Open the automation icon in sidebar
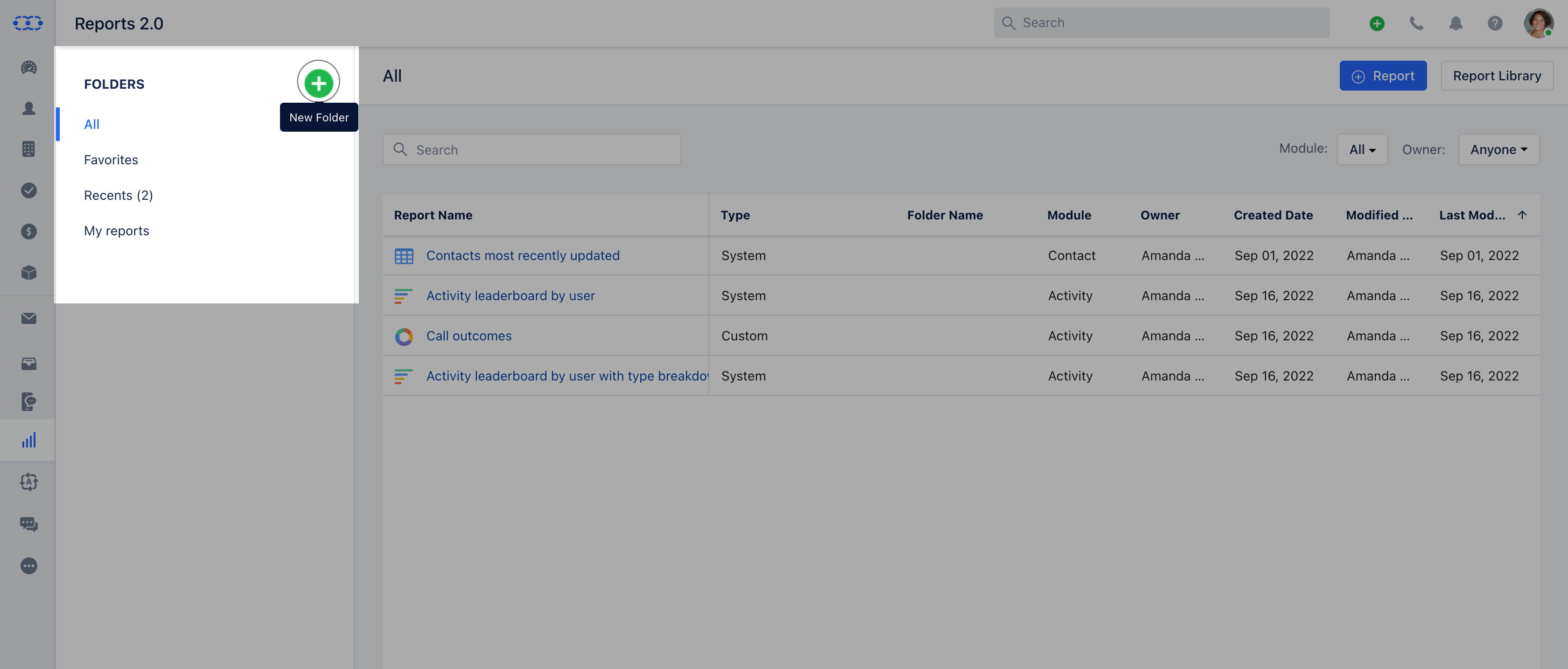Screen dimensions: 1568x669 pyautogui.click(x=28, y=482)
